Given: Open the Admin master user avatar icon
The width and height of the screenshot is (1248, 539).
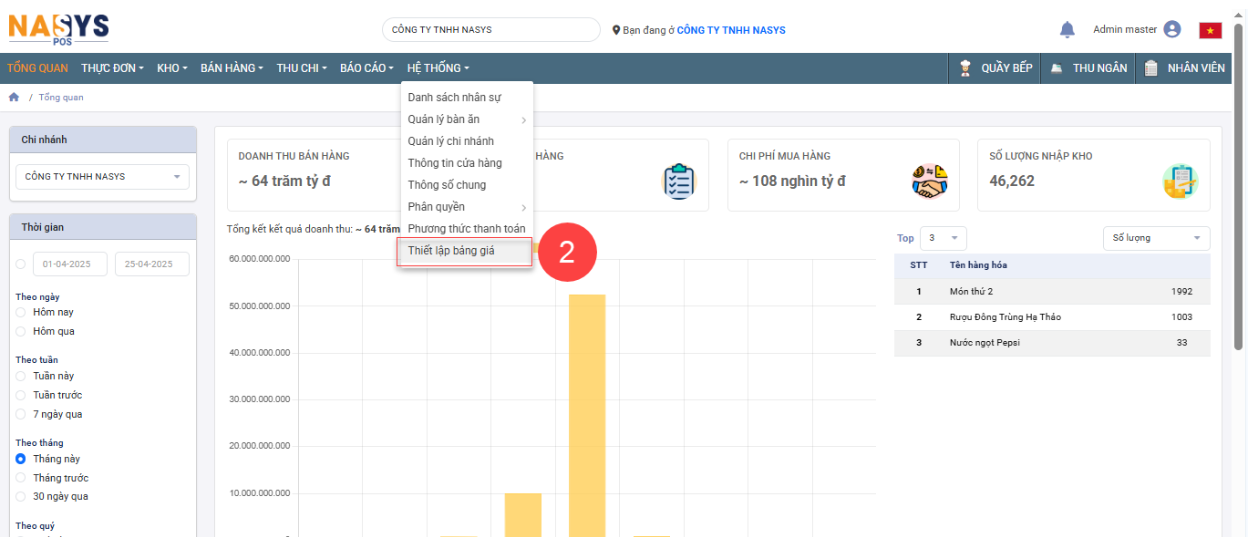Looking at the screenshot, I should [1172, 30].
